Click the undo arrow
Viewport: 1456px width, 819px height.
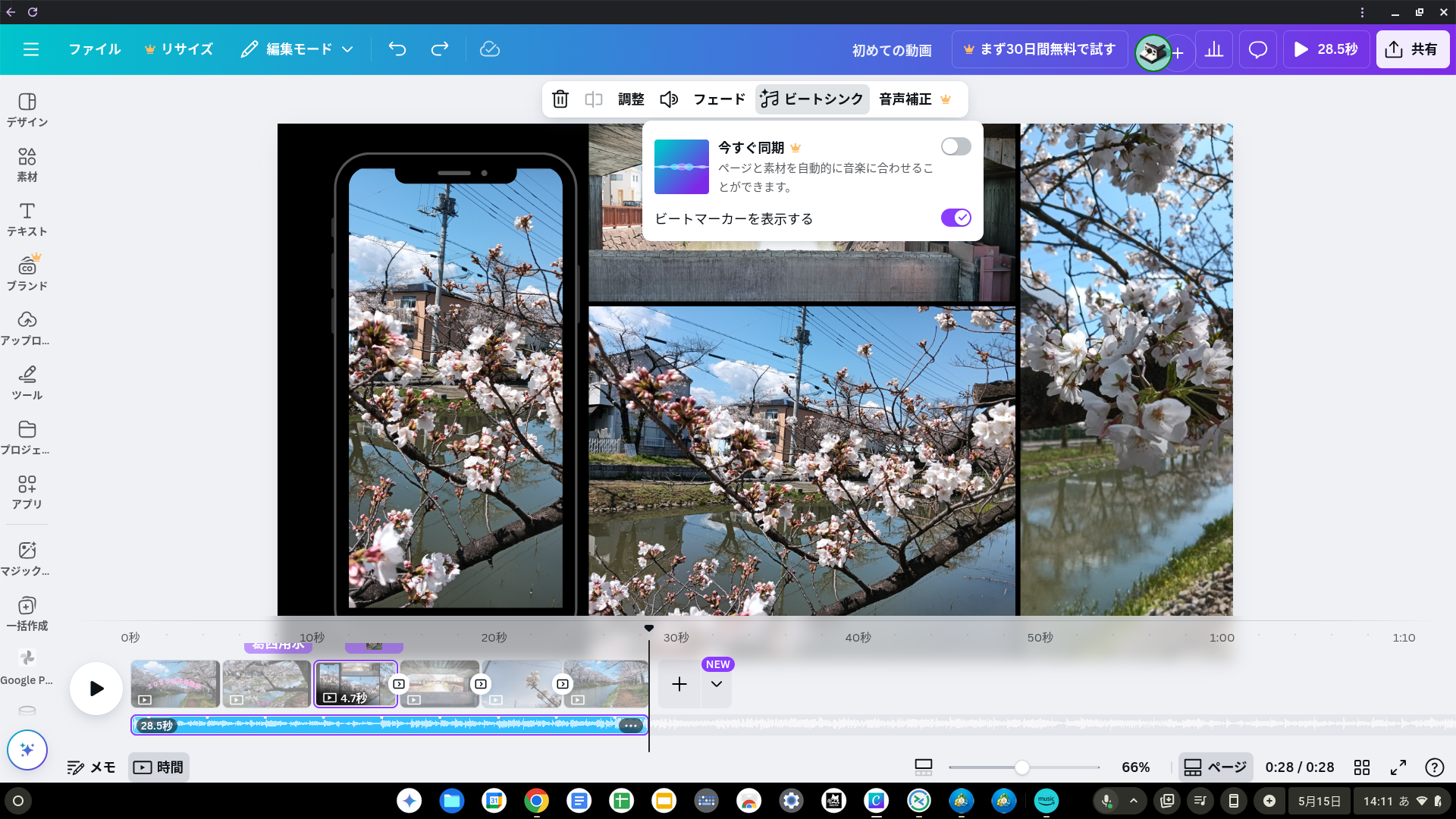click(397, 49)
